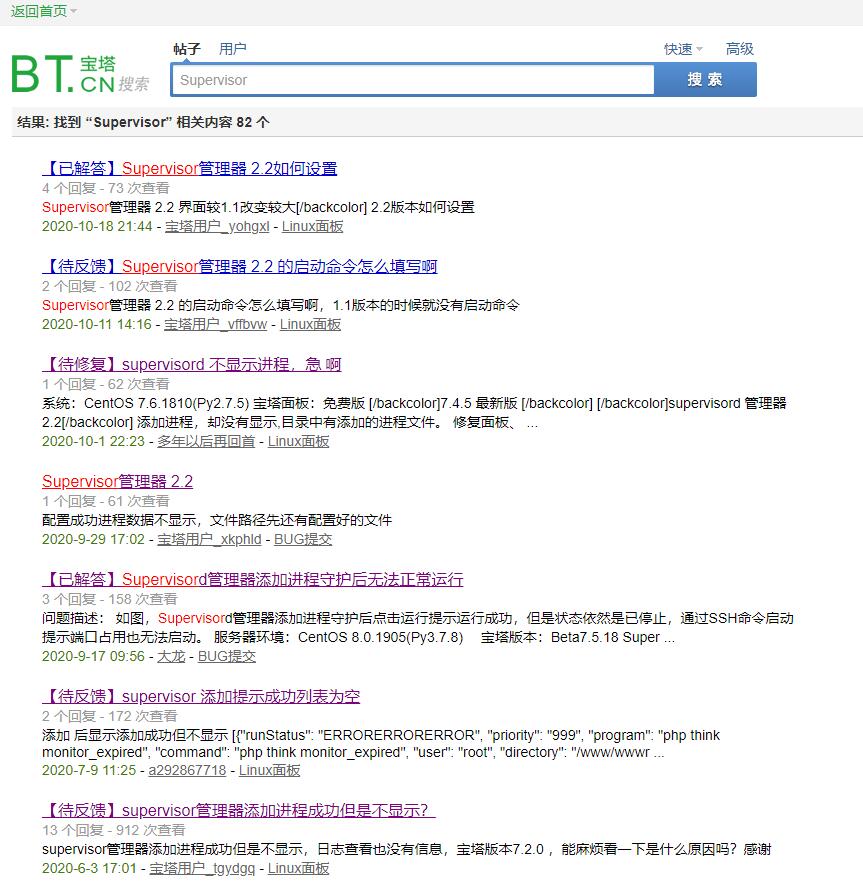Click snippet 配置成功进程数据不显示
Image resolution: width=863 pixels, height=894 pixels.
click(217, 520)
